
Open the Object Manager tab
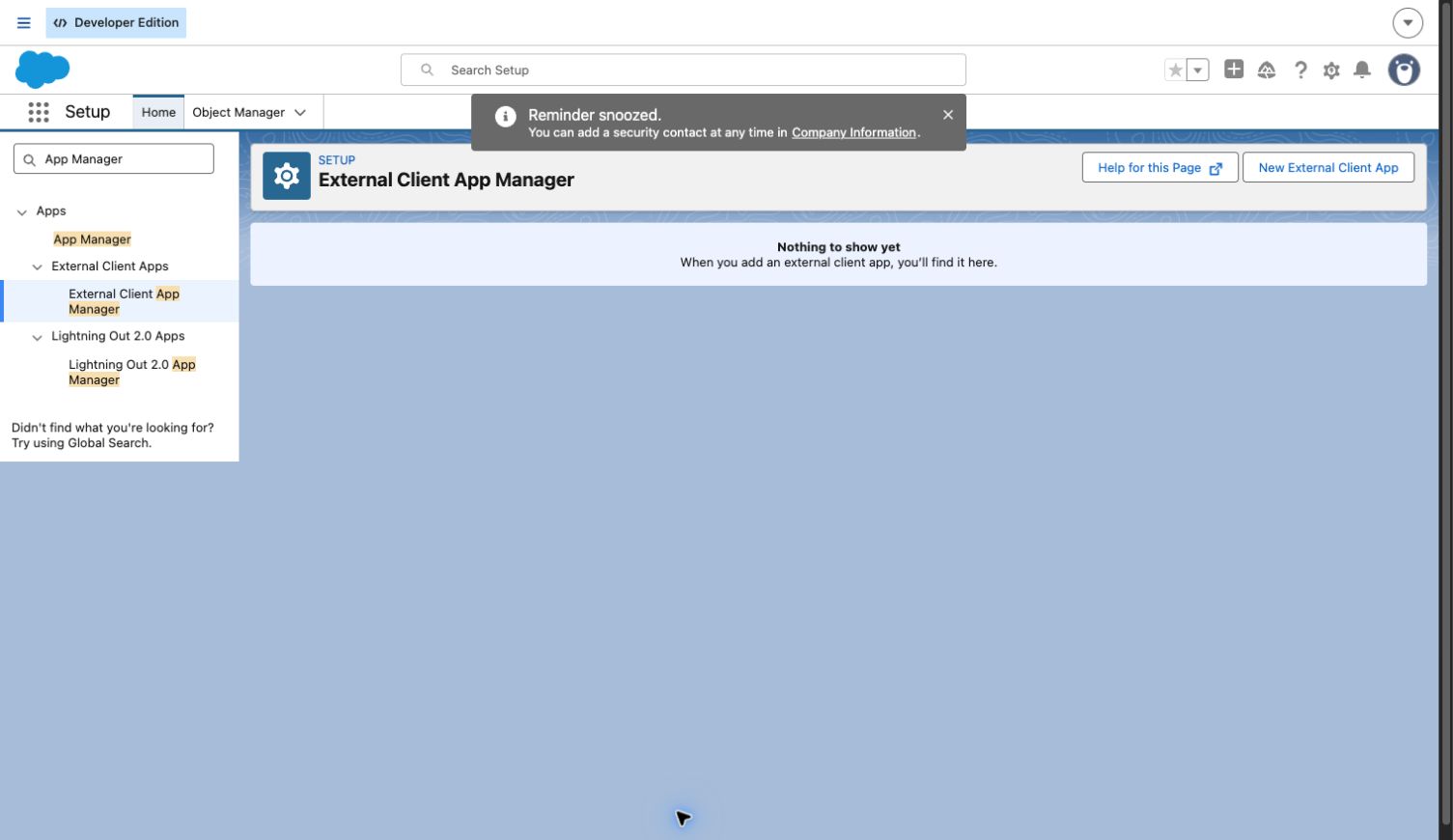pyautogui.click(x=238, y=112)
